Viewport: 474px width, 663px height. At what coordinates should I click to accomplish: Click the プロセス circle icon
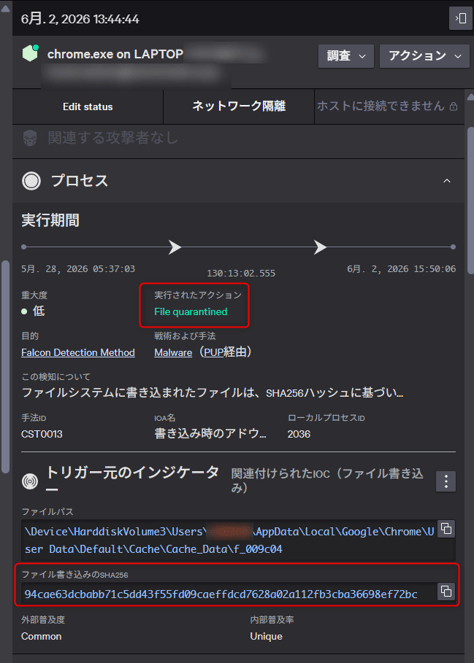coord(31,181)
